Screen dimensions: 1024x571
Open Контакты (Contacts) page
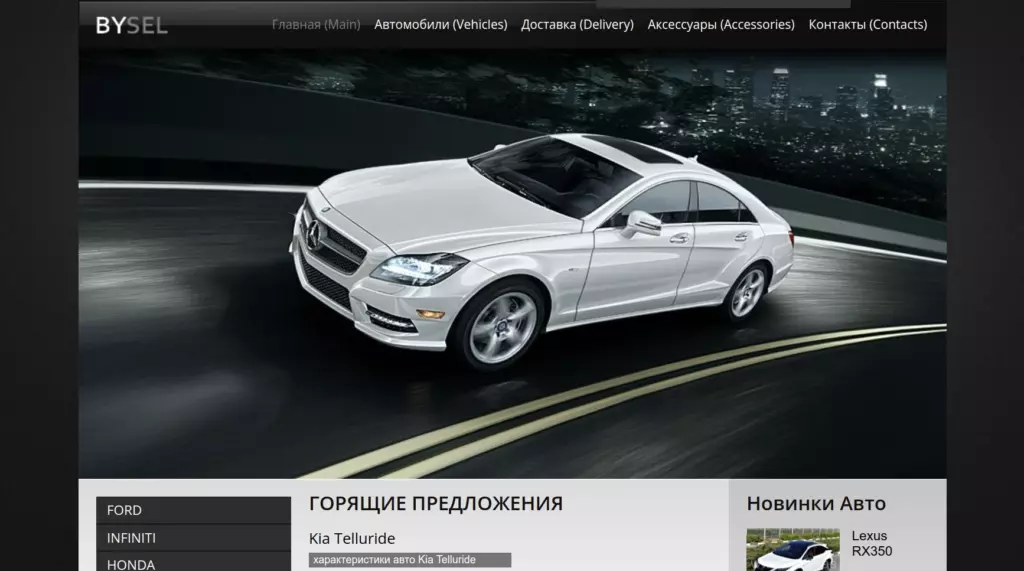click(x=868, y=24)
